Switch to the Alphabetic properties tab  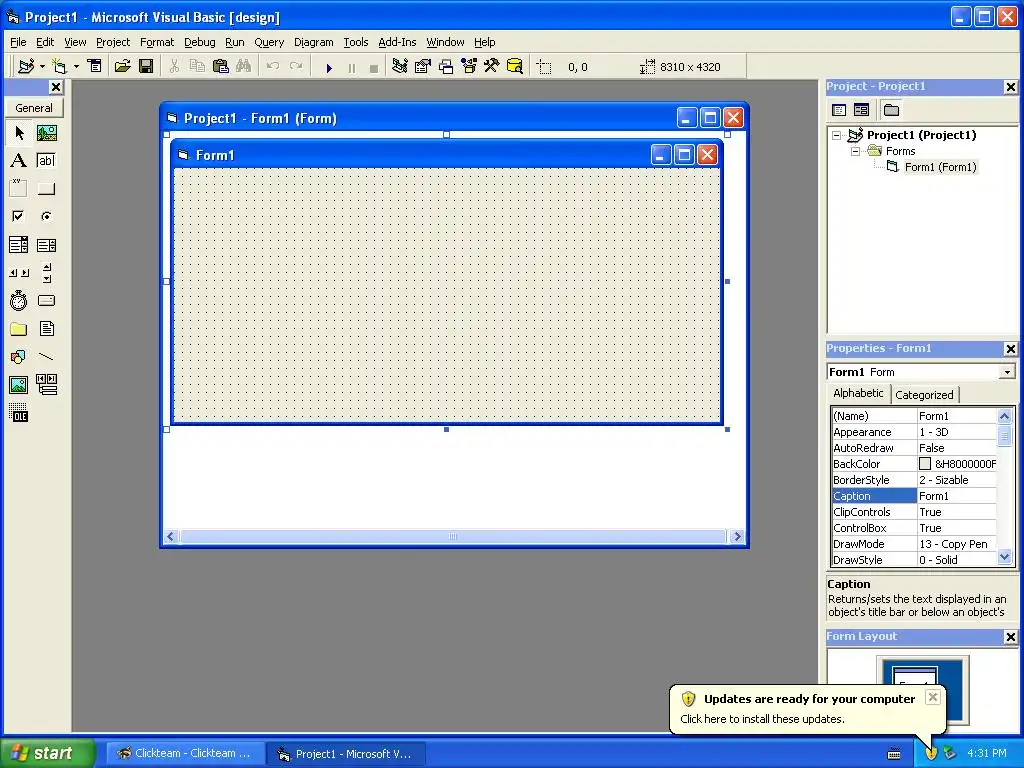858,393
